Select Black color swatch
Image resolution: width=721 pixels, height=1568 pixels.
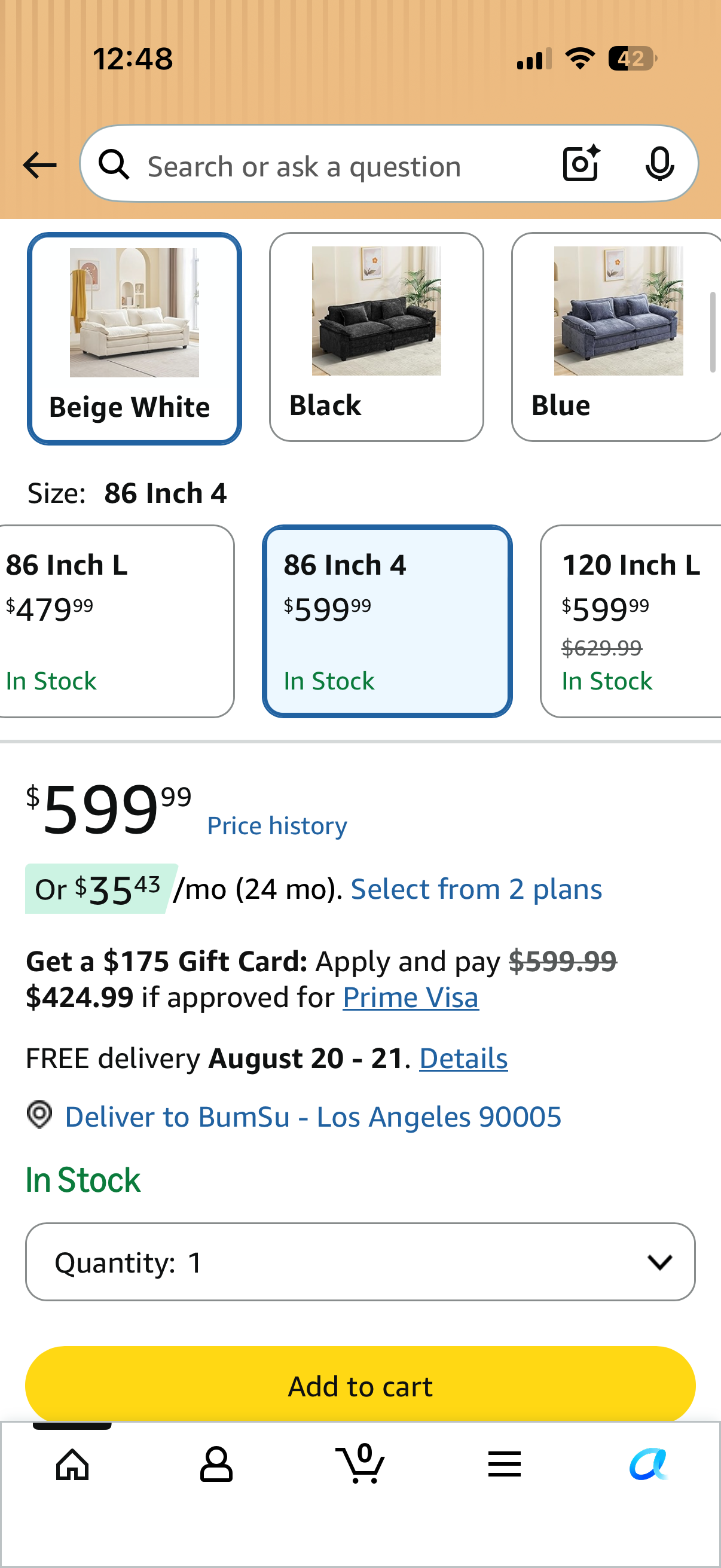(377, 337)
